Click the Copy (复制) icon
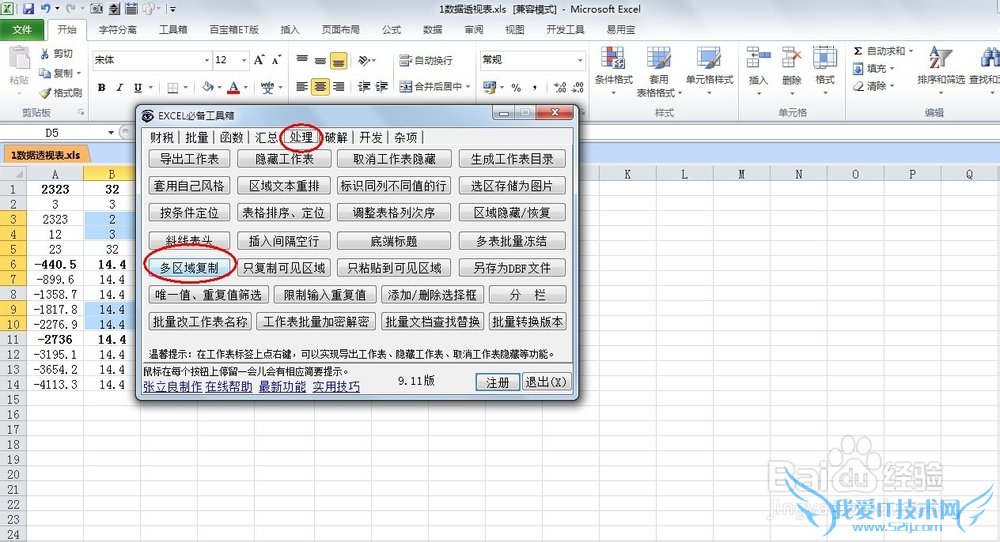The height and width of the screenshot is (542, 1000). (x=45, y=73)
